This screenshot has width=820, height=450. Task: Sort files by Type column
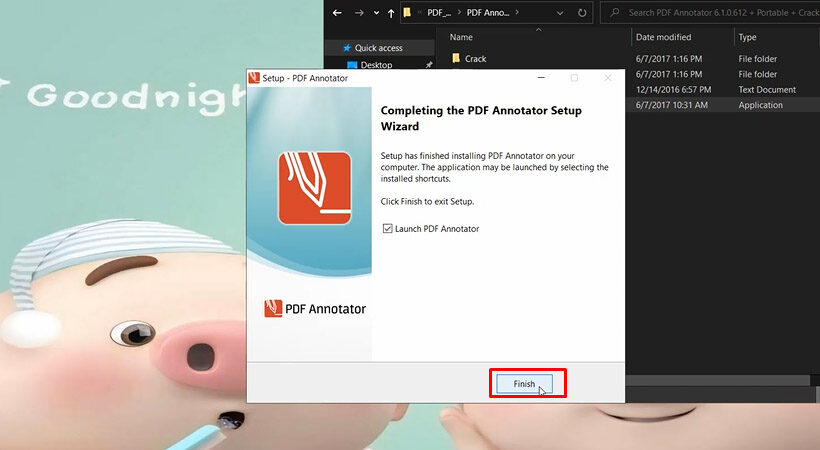click(747, 37)
